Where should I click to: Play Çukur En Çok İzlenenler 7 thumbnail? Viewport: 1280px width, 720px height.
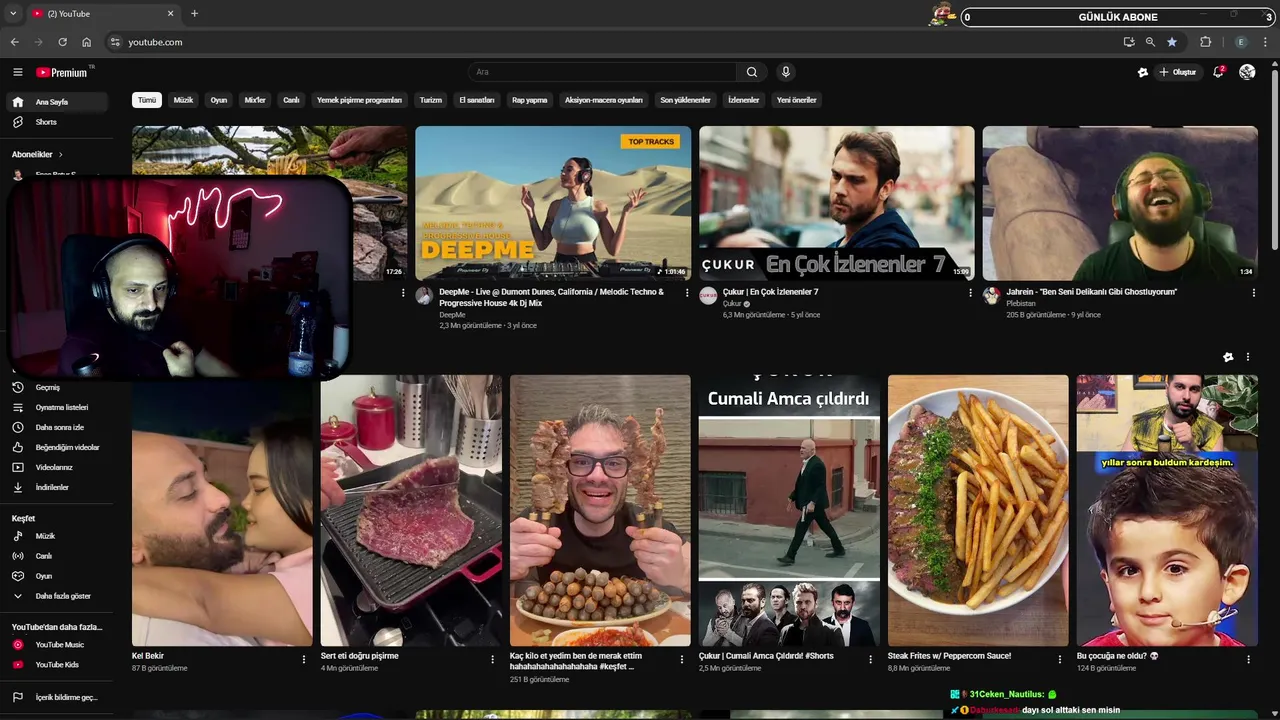[837, 203]
